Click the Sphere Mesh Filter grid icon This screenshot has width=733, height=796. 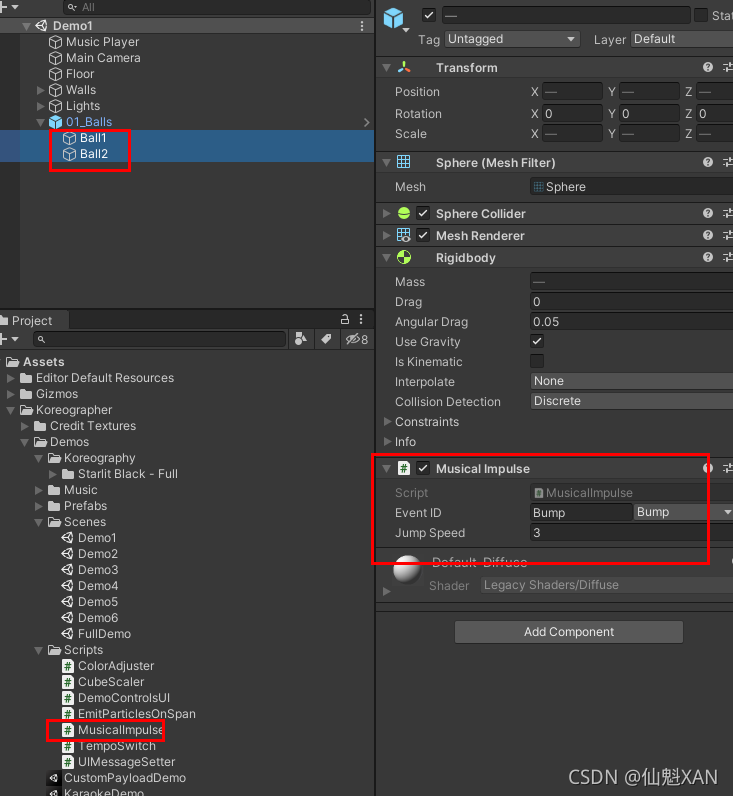[404, 162]
